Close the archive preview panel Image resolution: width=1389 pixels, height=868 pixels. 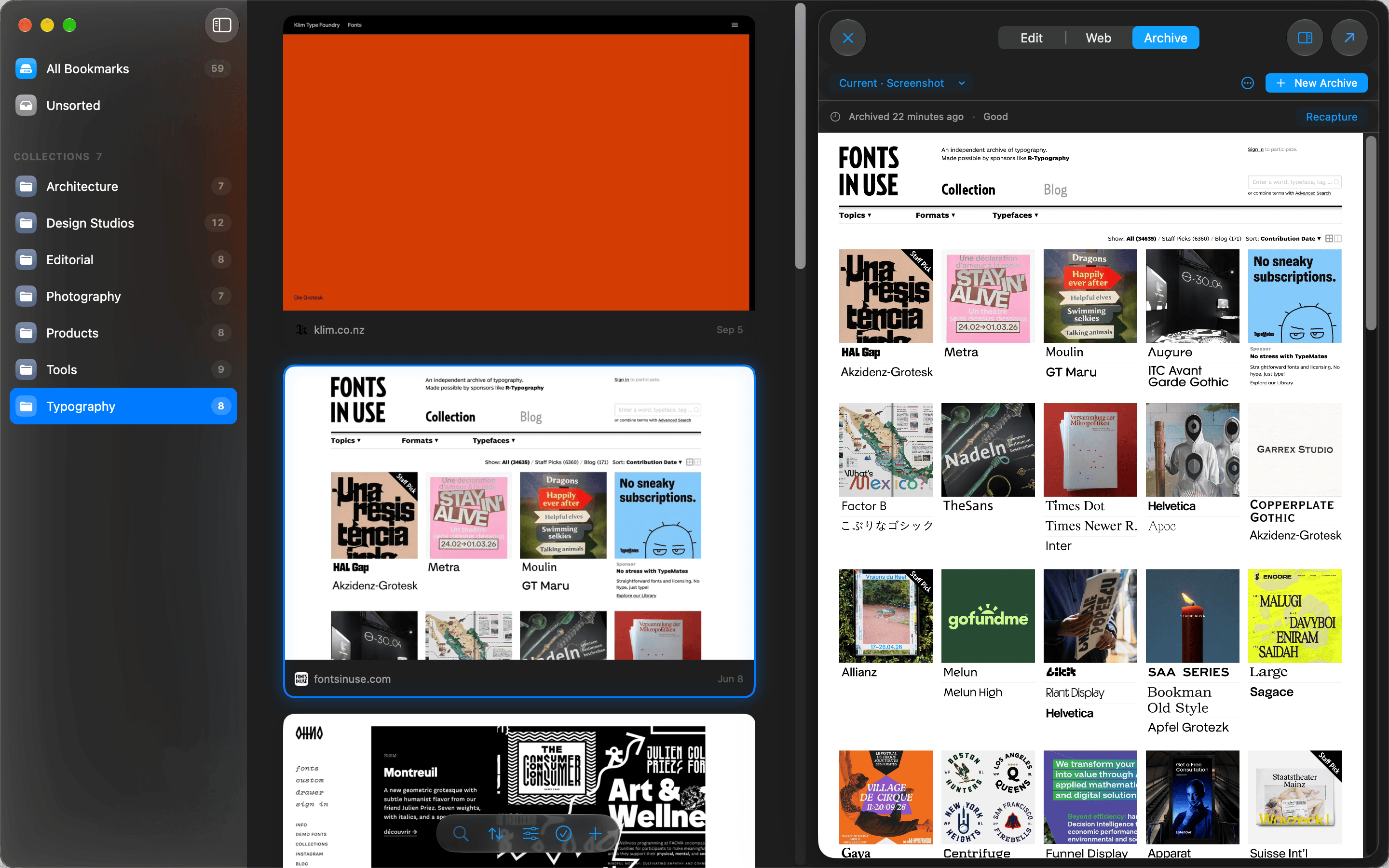[x=848, y=38]
